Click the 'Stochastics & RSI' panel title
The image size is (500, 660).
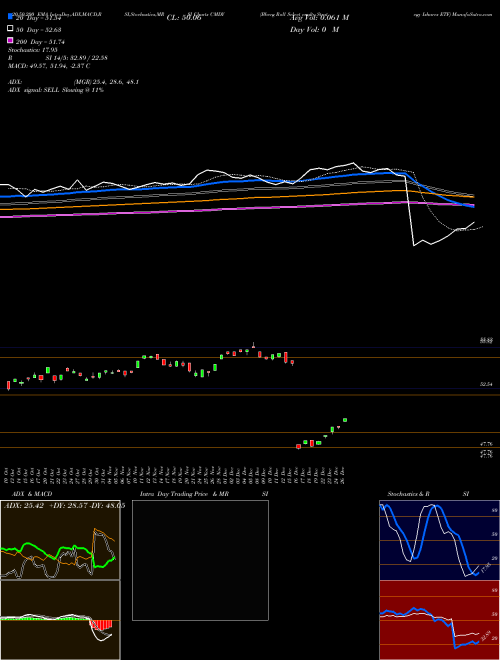428,494
